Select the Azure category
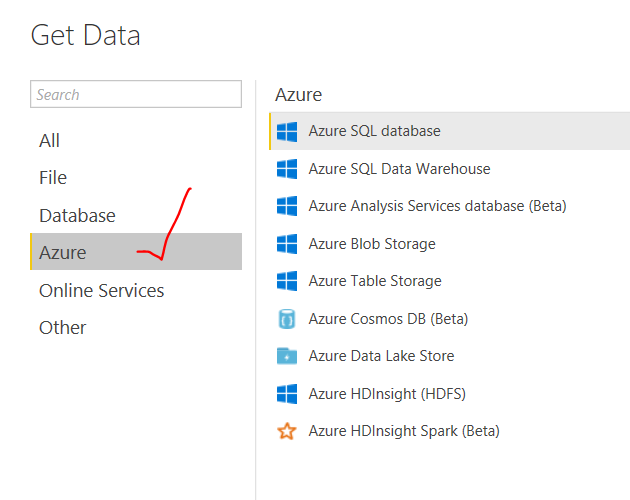 pos(136,252)
